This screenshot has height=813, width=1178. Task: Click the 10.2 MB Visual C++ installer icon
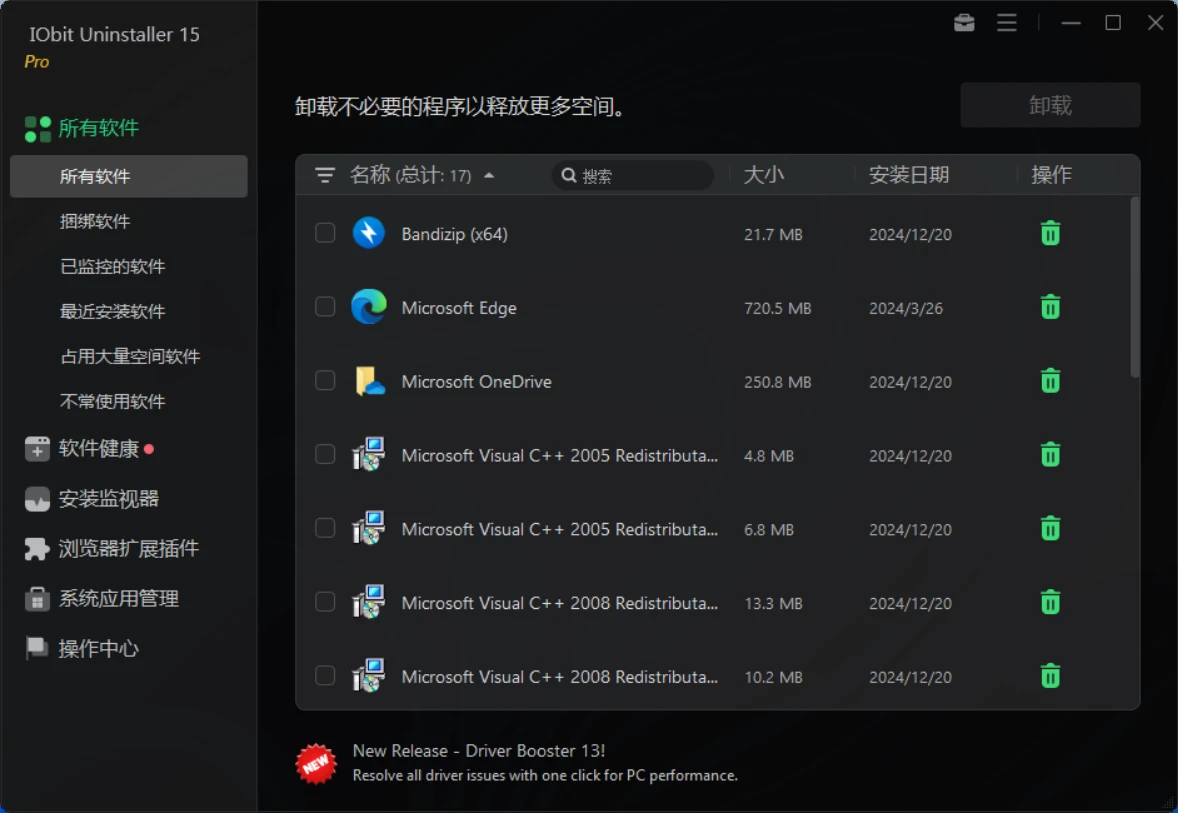pyautogui.click(x=369, y=675)
